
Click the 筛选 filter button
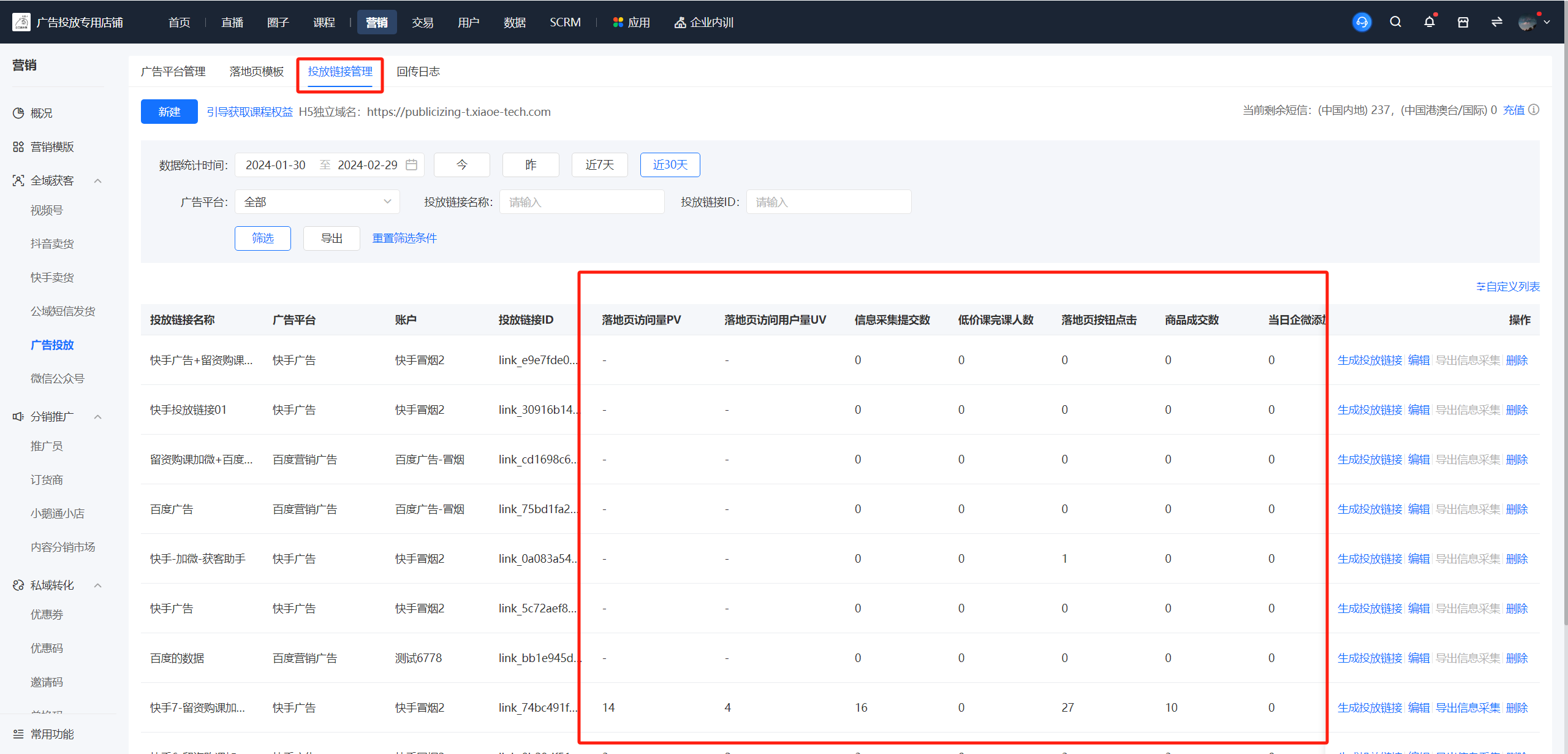263,238
